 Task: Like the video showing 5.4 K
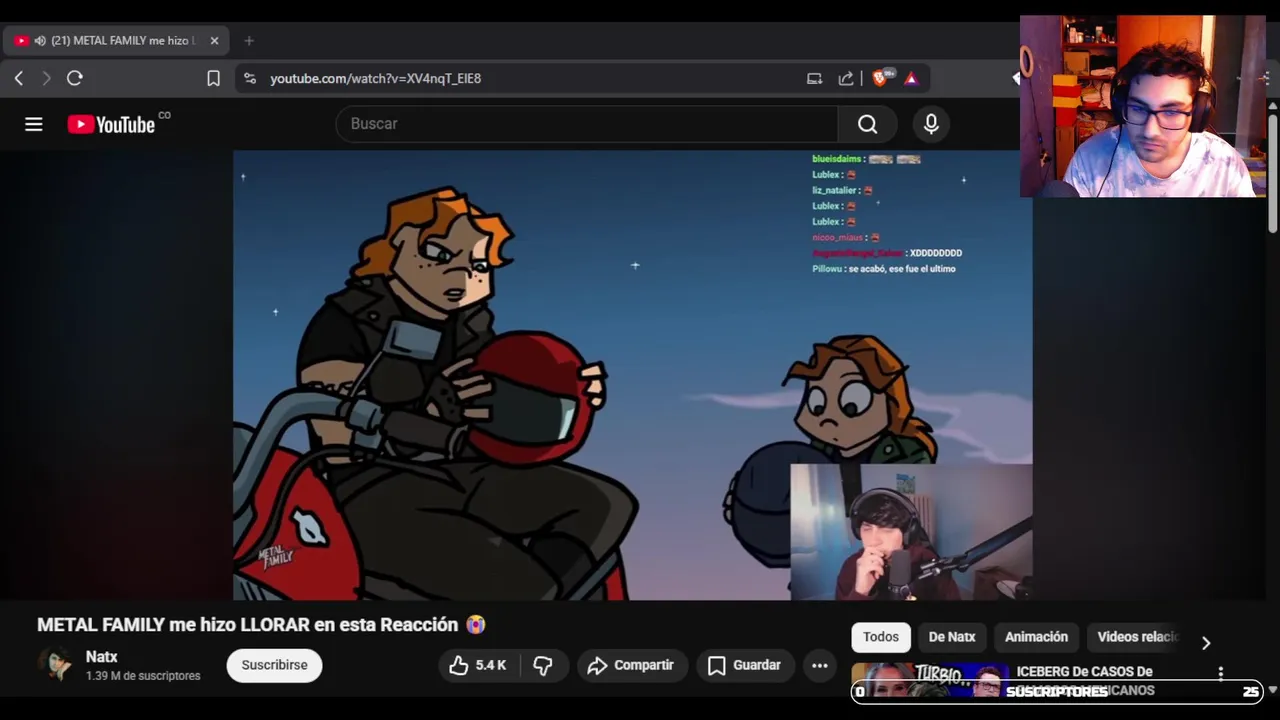click(x=478, y=665)
